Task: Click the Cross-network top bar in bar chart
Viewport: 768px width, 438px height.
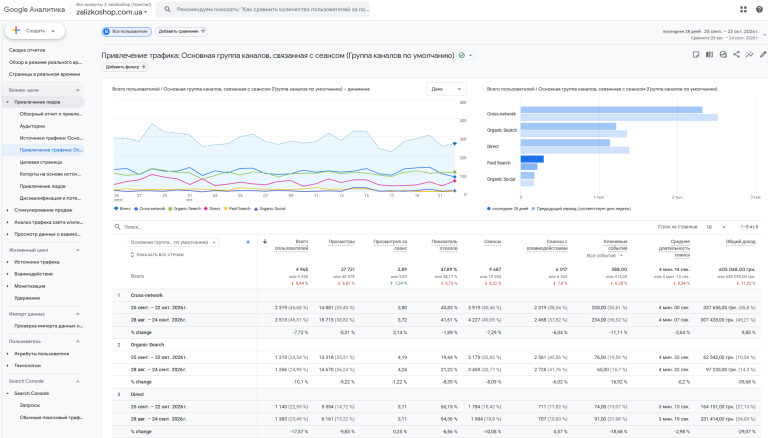Action: (x=611, y=110)
